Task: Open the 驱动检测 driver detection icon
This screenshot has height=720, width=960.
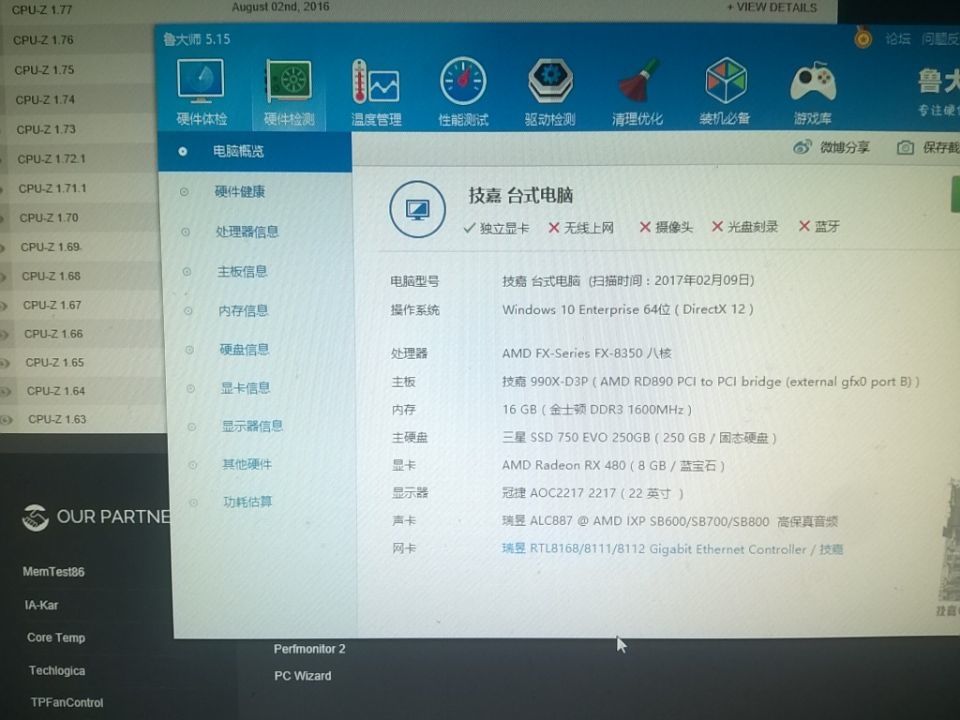Action: 550,81
